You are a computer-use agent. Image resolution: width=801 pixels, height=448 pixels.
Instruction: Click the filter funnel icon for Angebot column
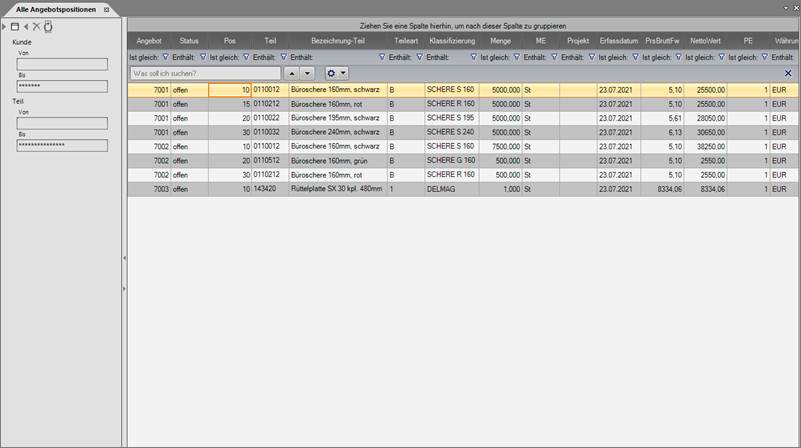[x=165, y=57]
